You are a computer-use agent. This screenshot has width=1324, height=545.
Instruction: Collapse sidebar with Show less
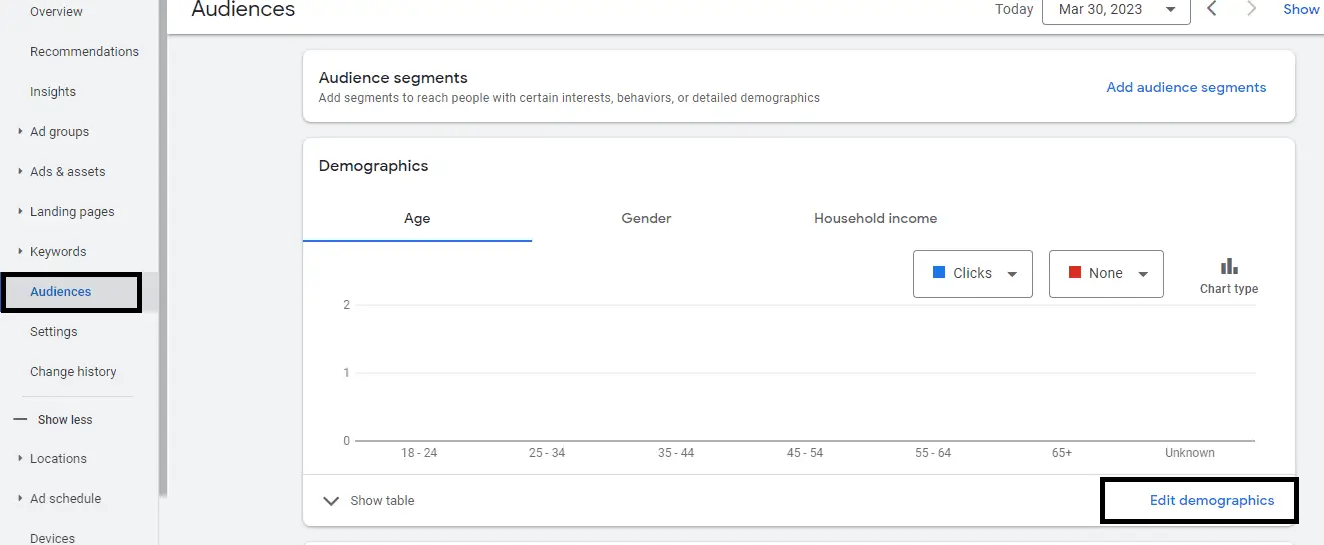64,420
